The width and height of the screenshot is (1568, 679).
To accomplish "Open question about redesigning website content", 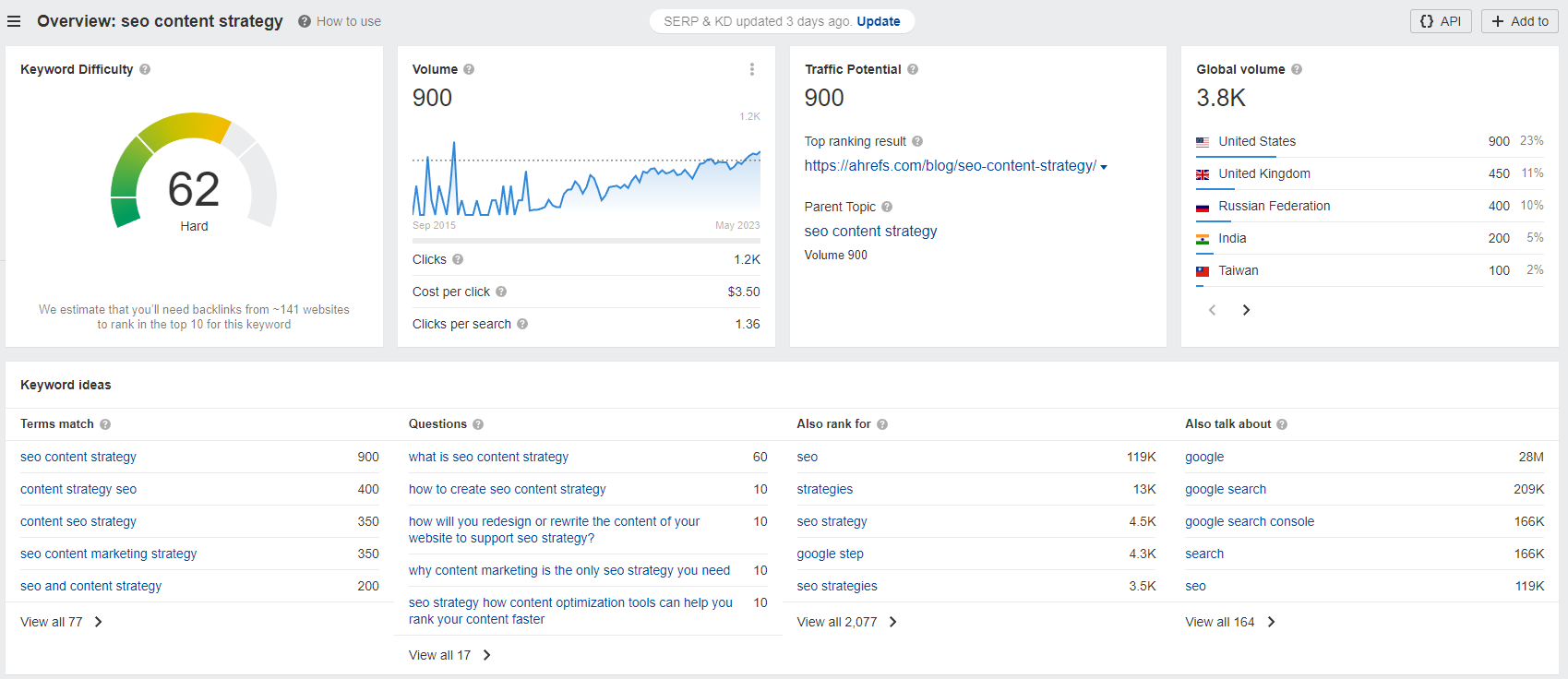I will point(555,530).
